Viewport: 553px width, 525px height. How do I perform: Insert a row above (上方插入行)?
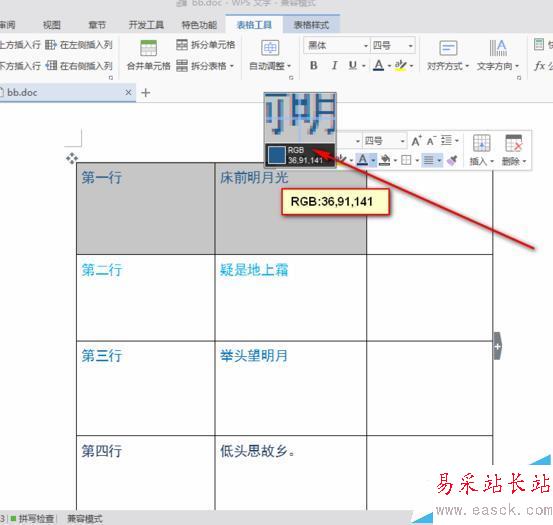coord(20,45)
